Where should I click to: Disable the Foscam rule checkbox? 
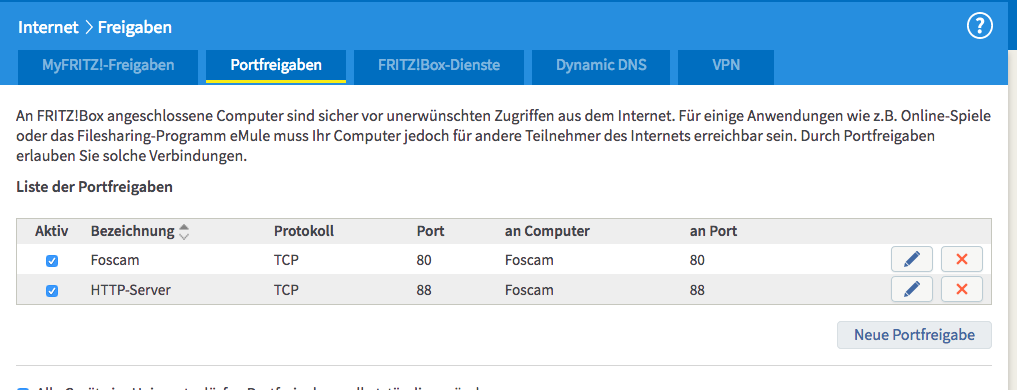pyautogui.click(x=52, y=261)
